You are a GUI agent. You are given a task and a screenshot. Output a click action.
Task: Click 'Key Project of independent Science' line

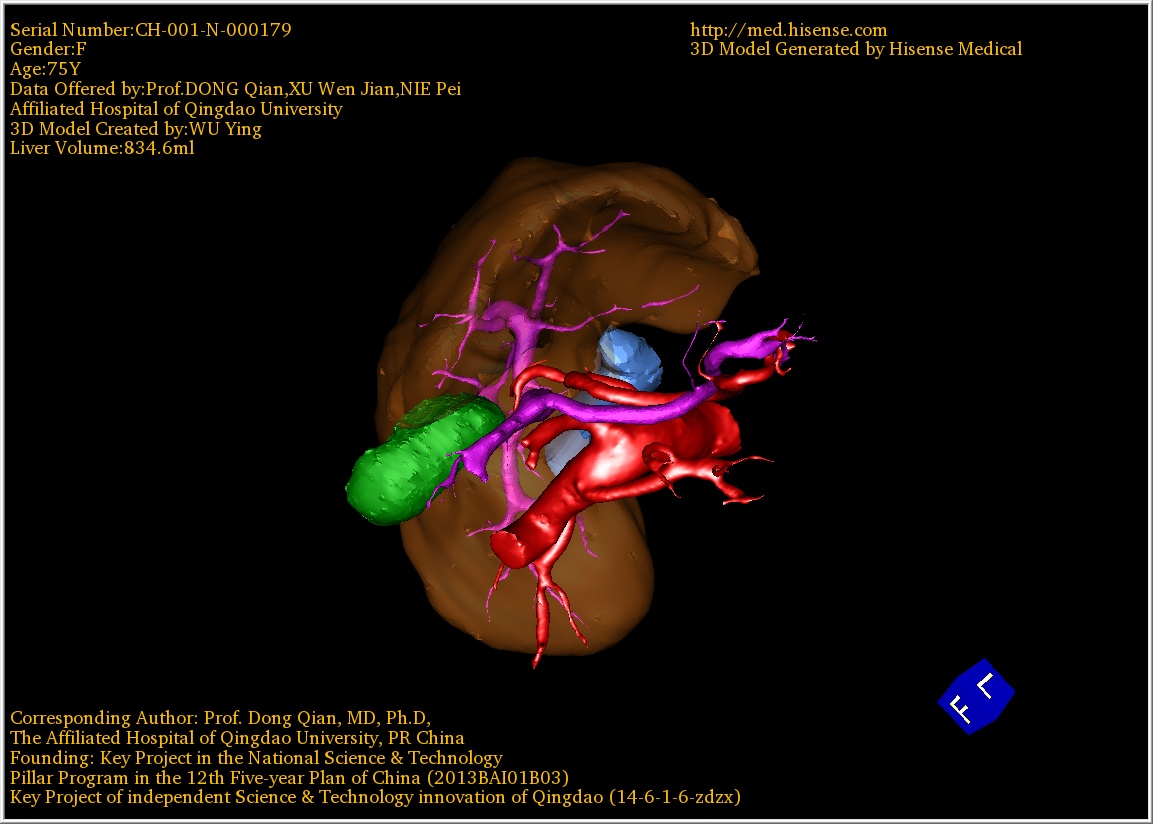(x=375, y=798)
